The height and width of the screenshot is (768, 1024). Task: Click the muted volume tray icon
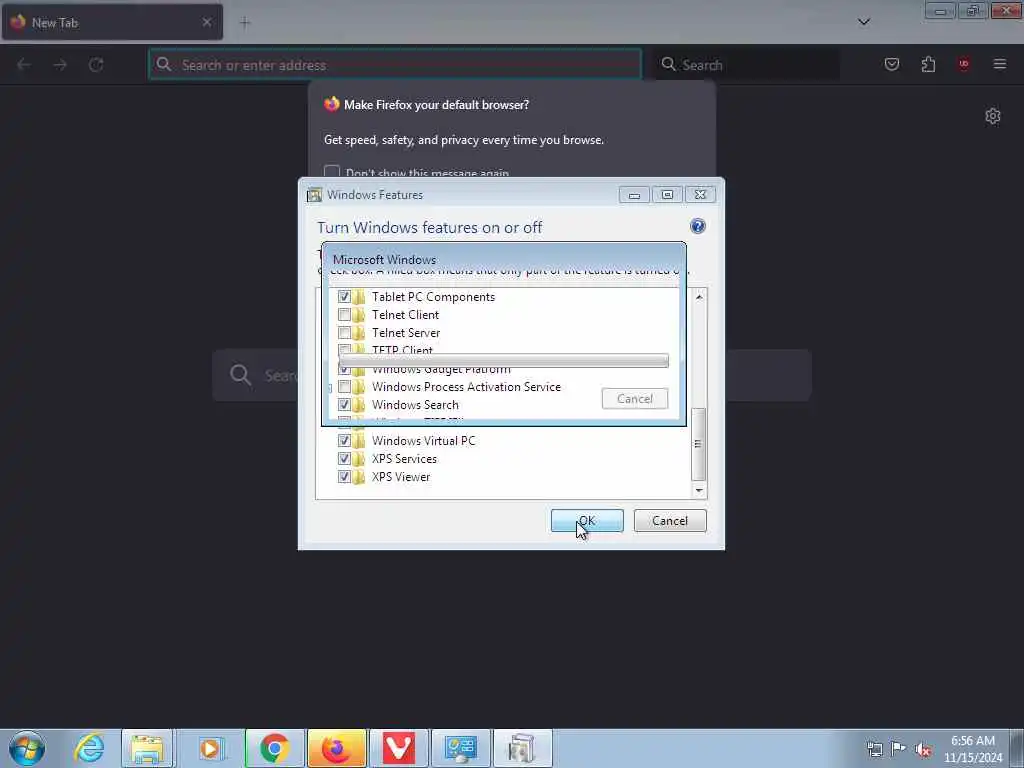tap(923, 749)
